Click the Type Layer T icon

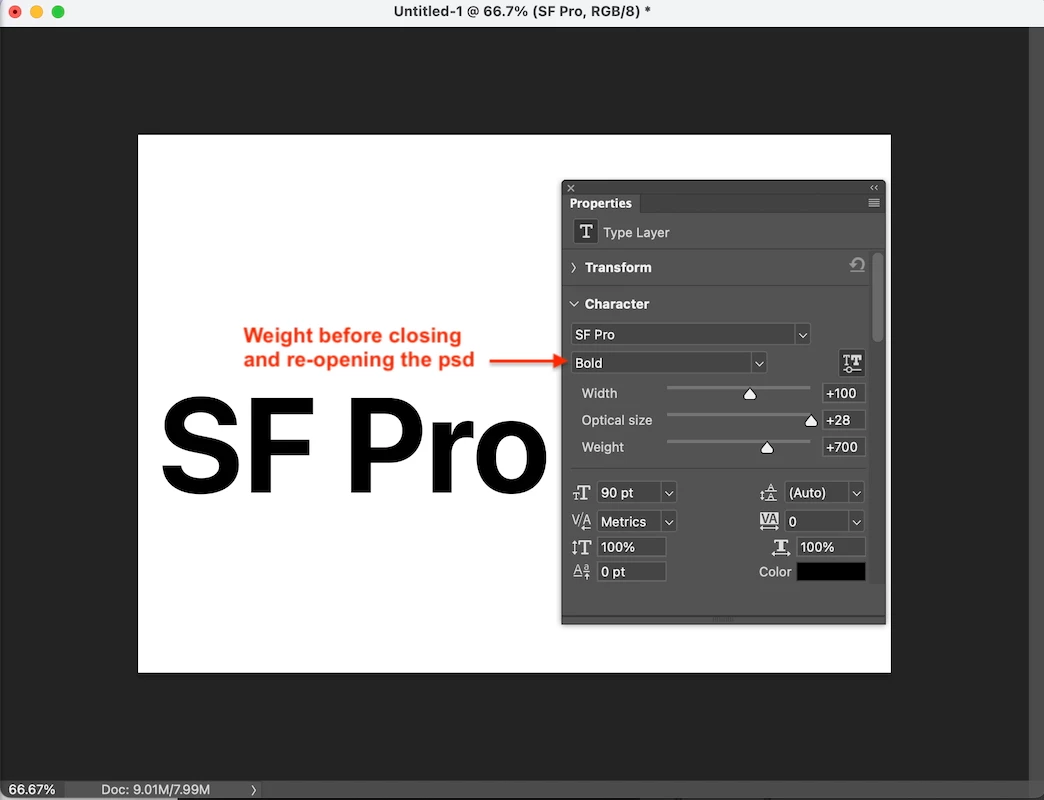point(585,232)
